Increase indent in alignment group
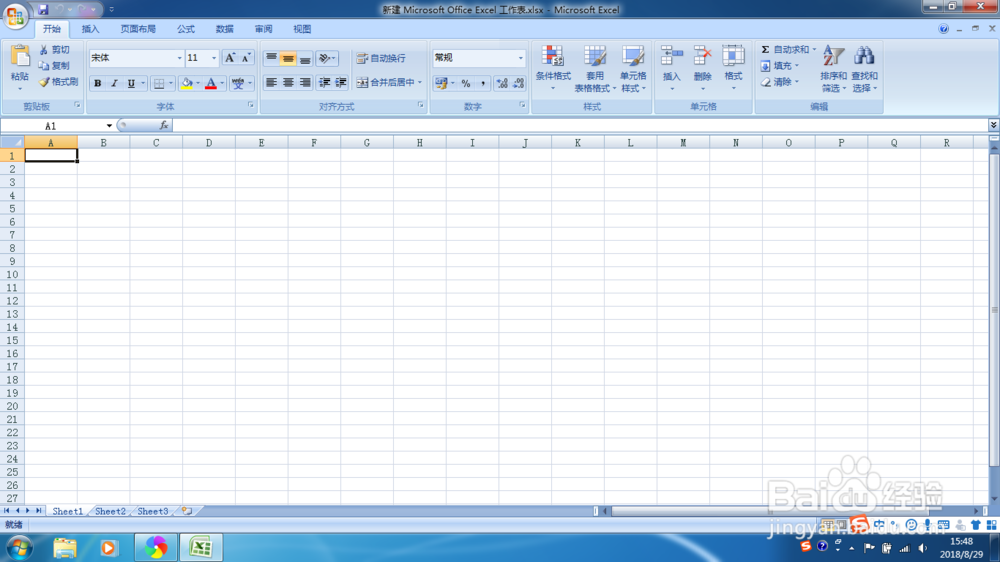 click(x=341, y=82)
